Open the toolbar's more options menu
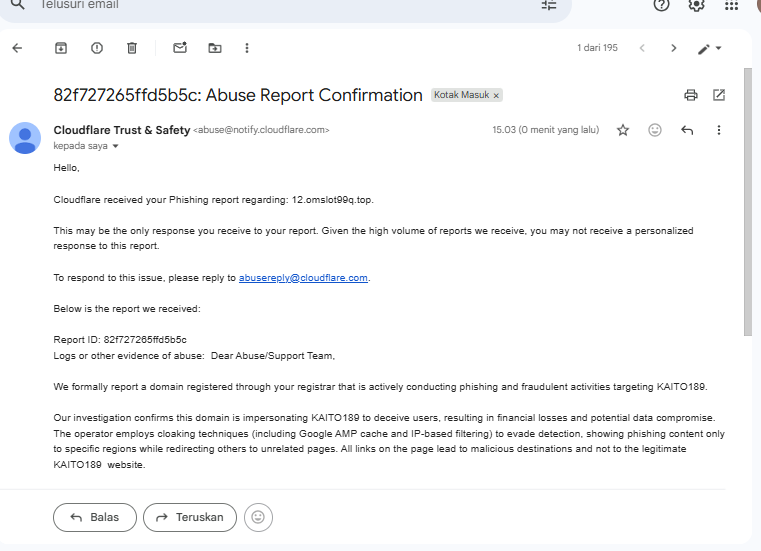The image size is (761, 551). click(x=247, y=48)
